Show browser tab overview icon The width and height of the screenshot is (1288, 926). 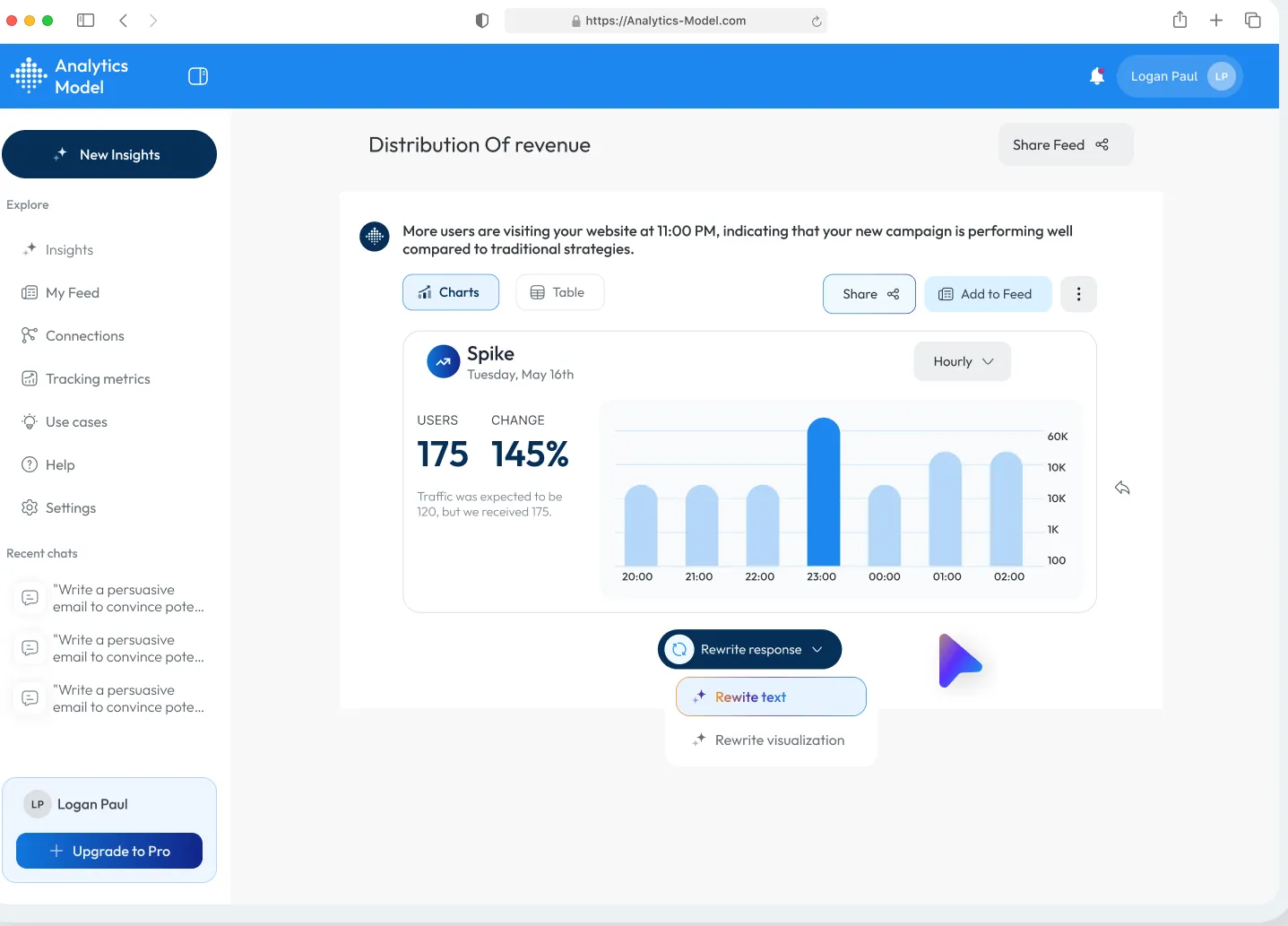coord(1253,20)
